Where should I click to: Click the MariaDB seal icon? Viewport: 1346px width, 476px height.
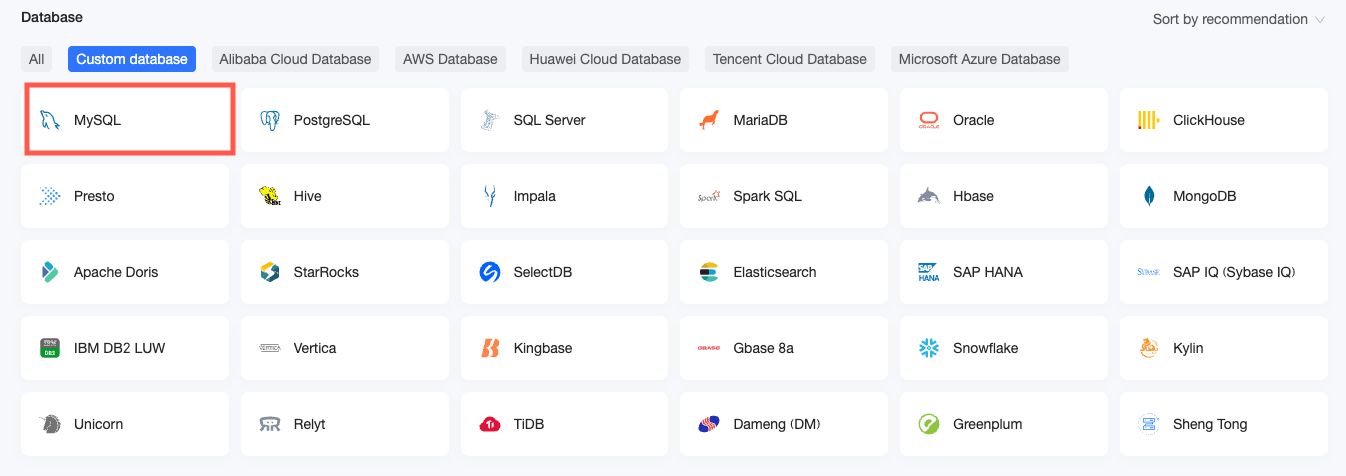pyautogui.click(x=709, y=120)
